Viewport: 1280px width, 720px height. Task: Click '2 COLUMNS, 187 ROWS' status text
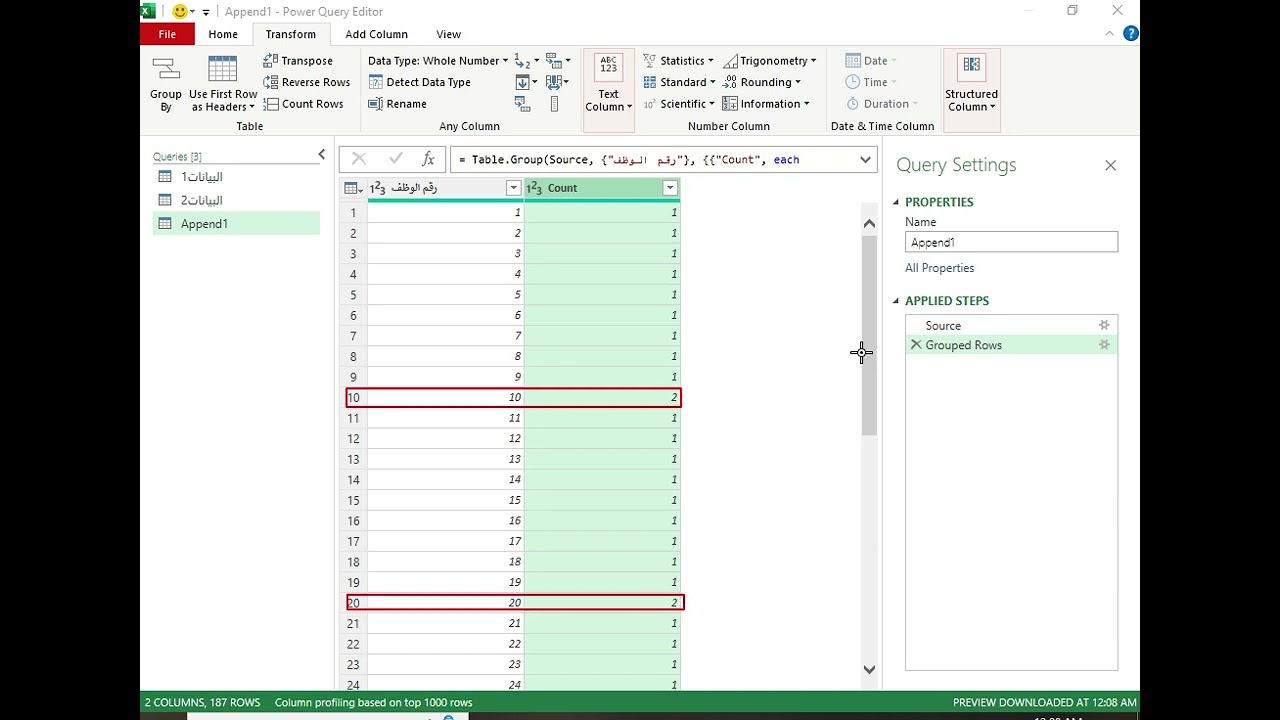pos(202,702)
